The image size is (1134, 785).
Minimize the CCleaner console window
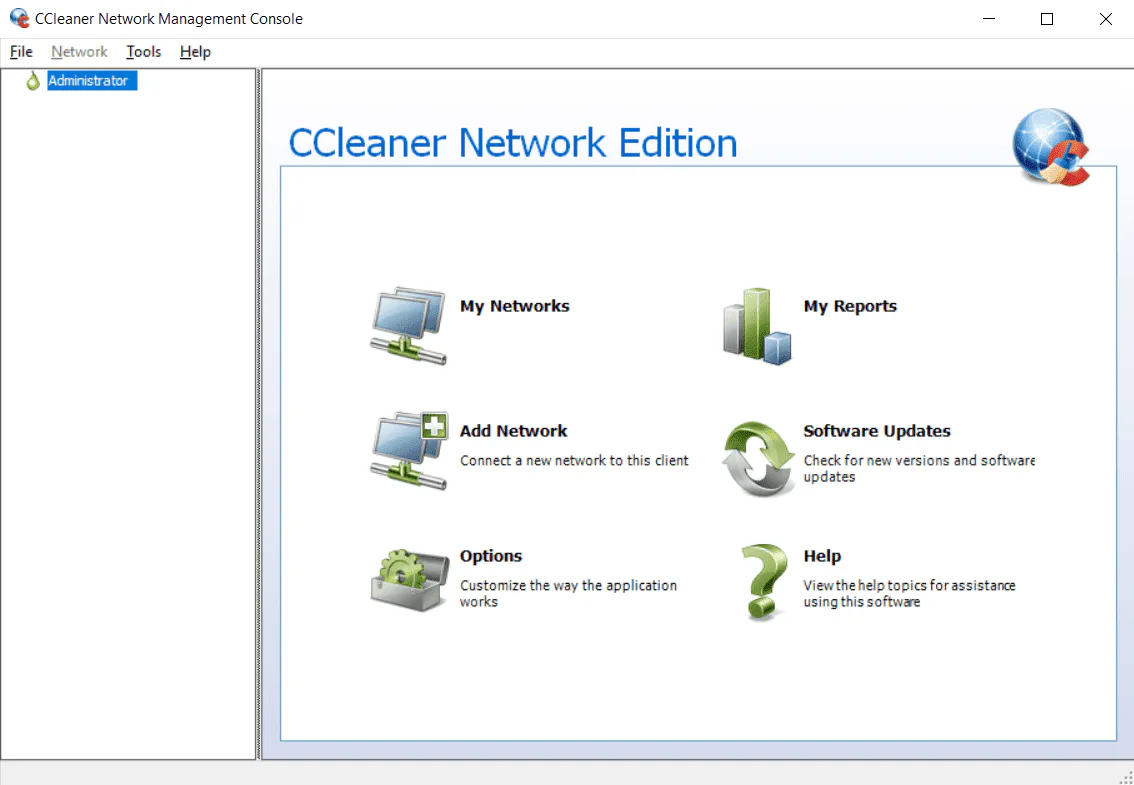989,19
